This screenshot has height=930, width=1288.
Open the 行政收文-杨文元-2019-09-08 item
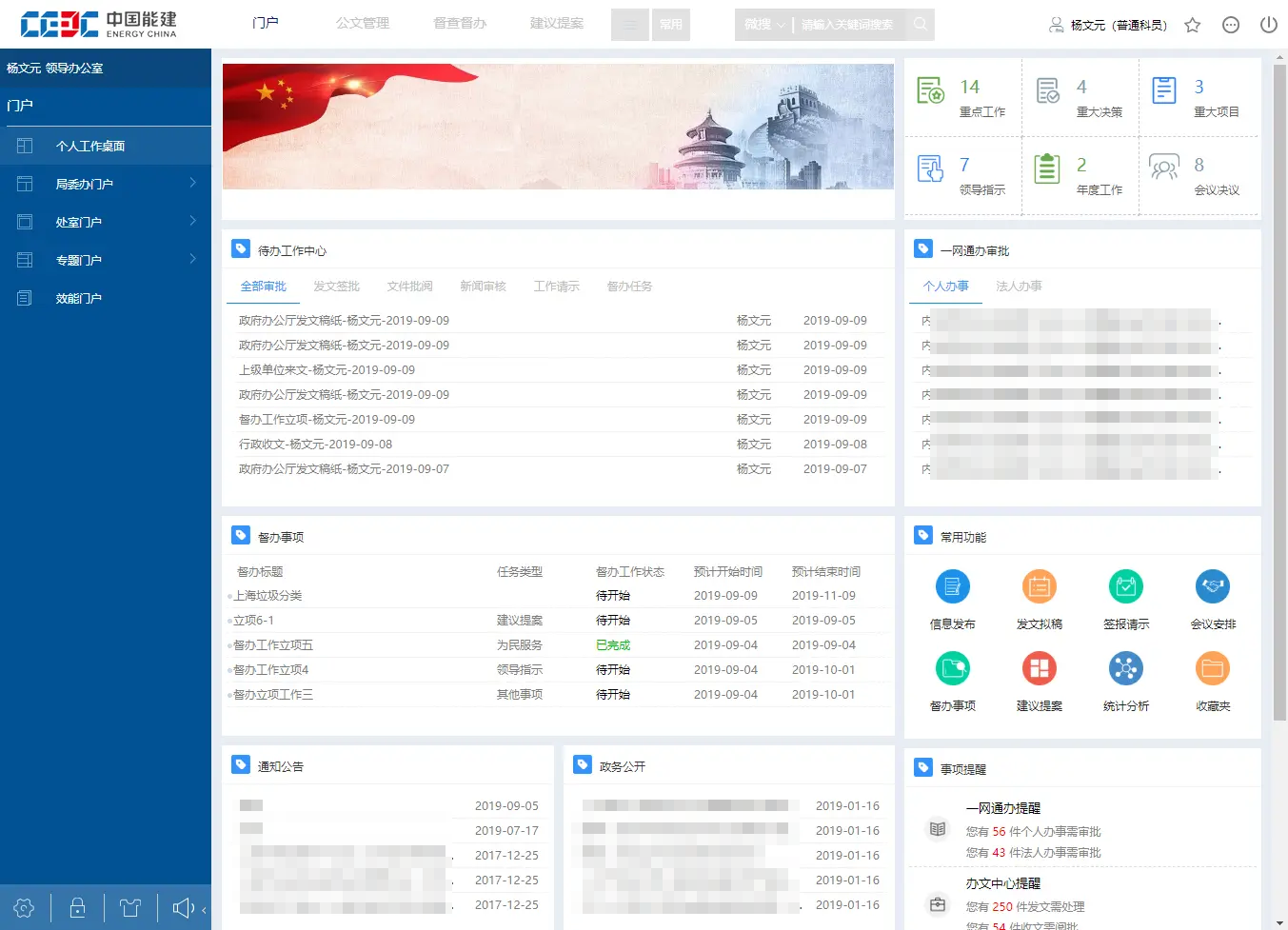[x=315, y=445]
